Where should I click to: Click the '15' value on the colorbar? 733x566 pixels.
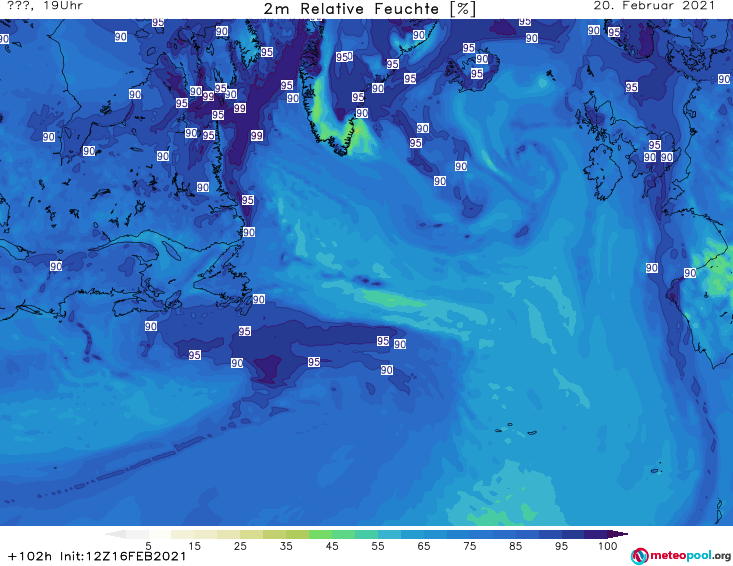tap(194, 546)
